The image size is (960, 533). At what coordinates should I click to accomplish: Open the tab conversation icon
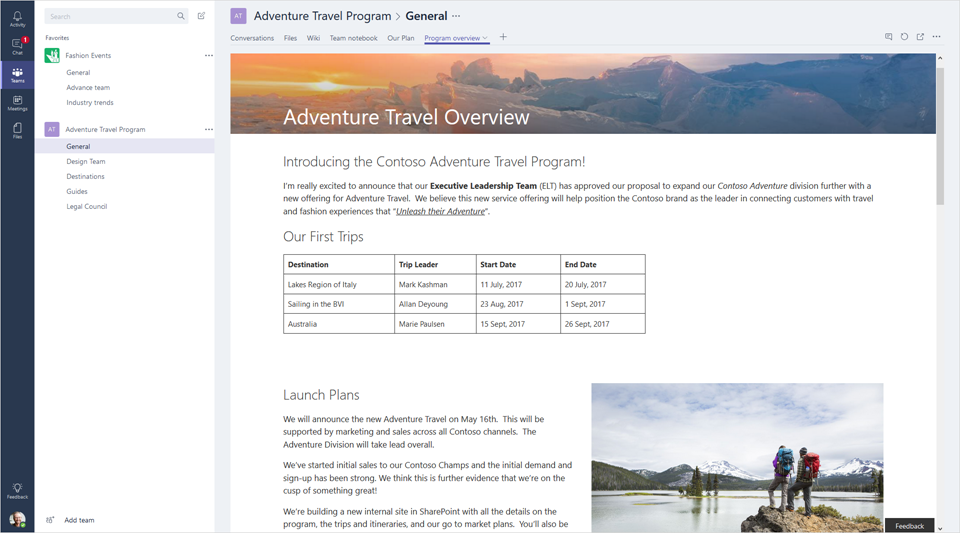click(888, 37)
